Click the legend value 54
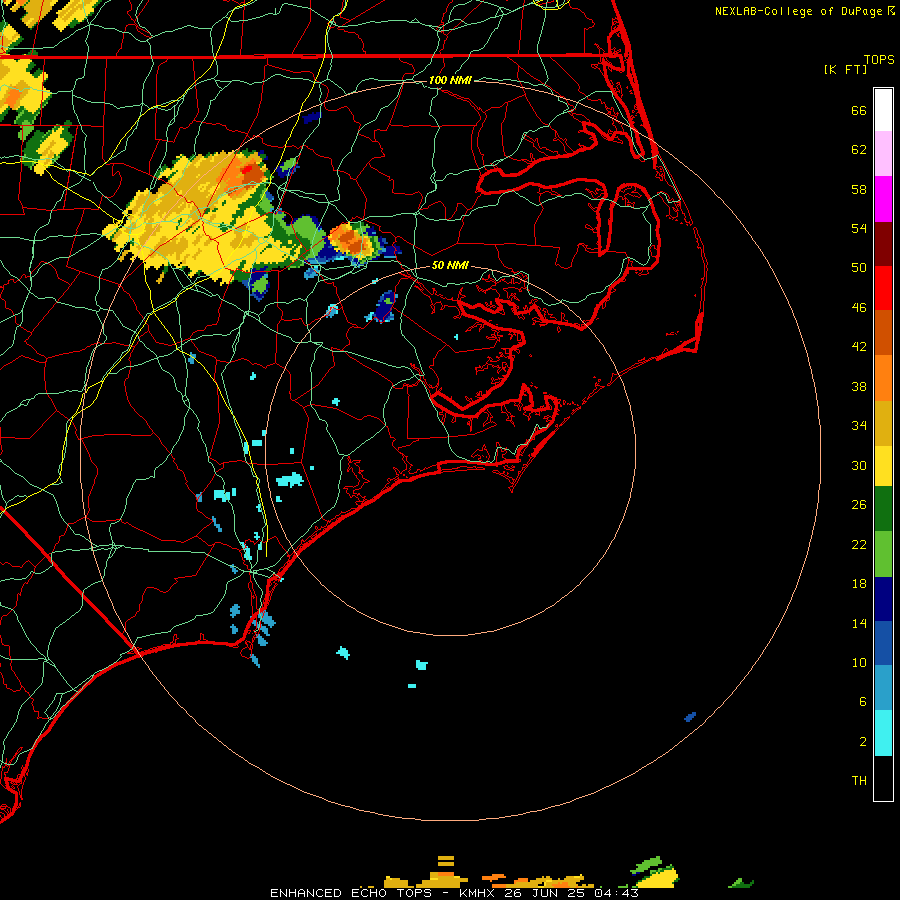The height and width of the screenshot is (900, 900). point(859,228)
